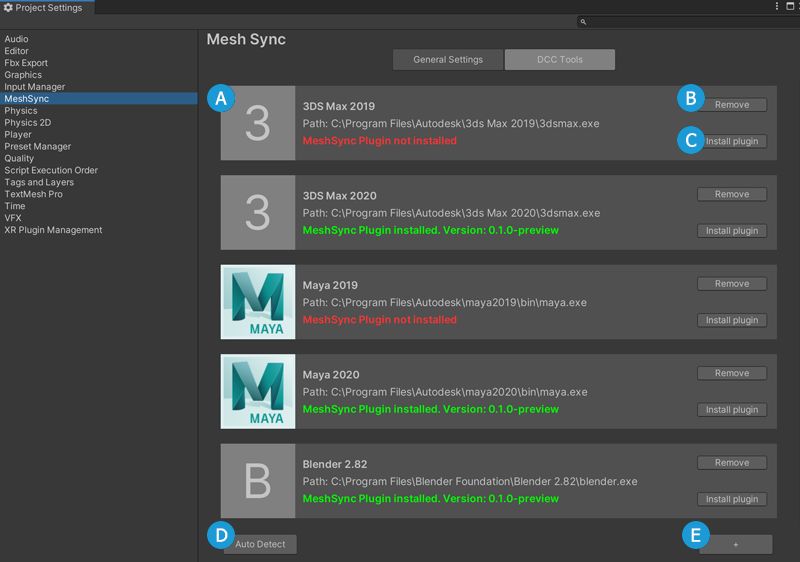Select MeshSync in the sidebar
Image resolution: width=800 pixels, height=562 pixels.
[x=98, y=98]
